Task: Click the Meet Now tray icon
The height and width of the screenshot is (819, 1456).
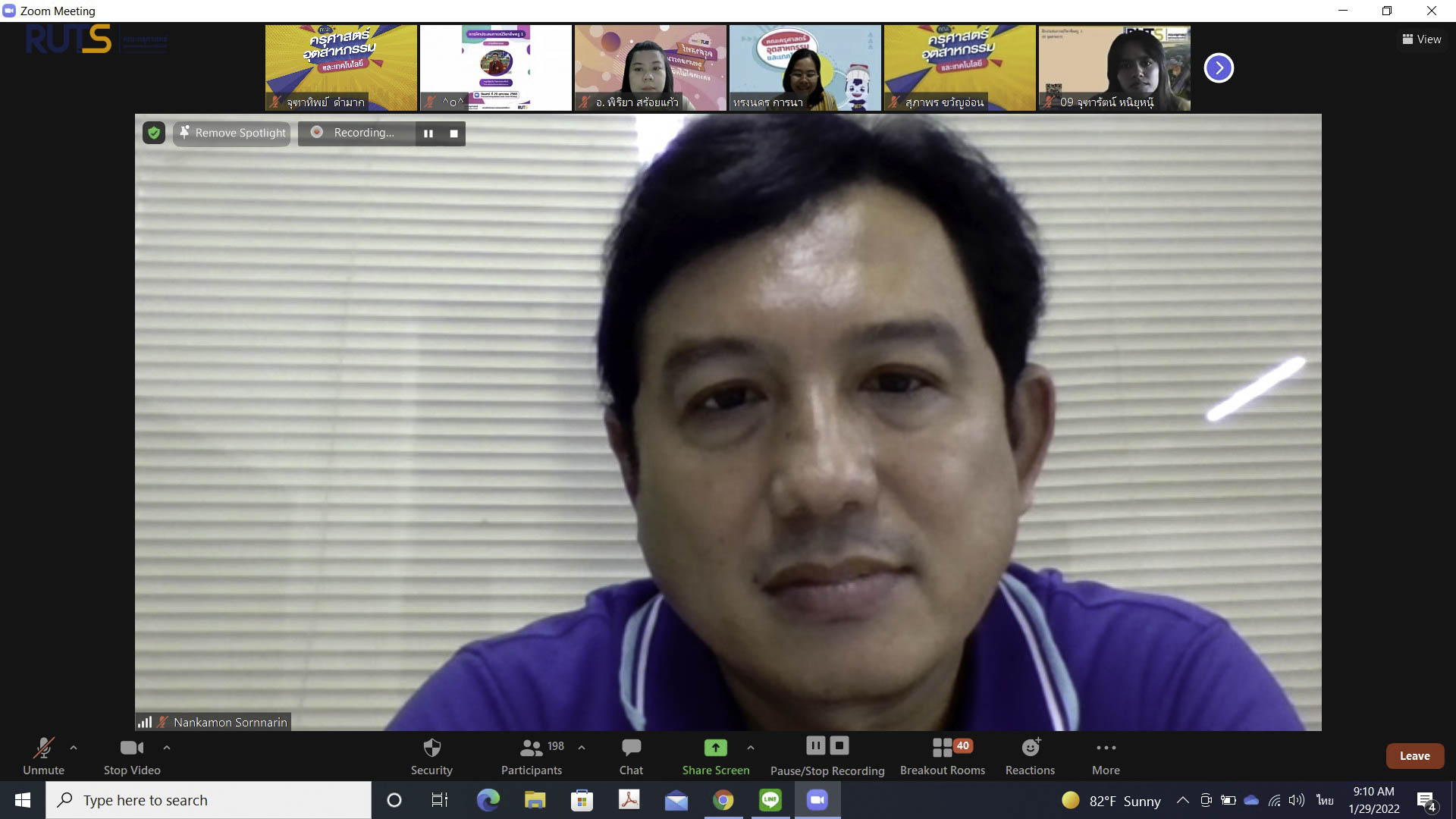Action: pos(1206,800)
